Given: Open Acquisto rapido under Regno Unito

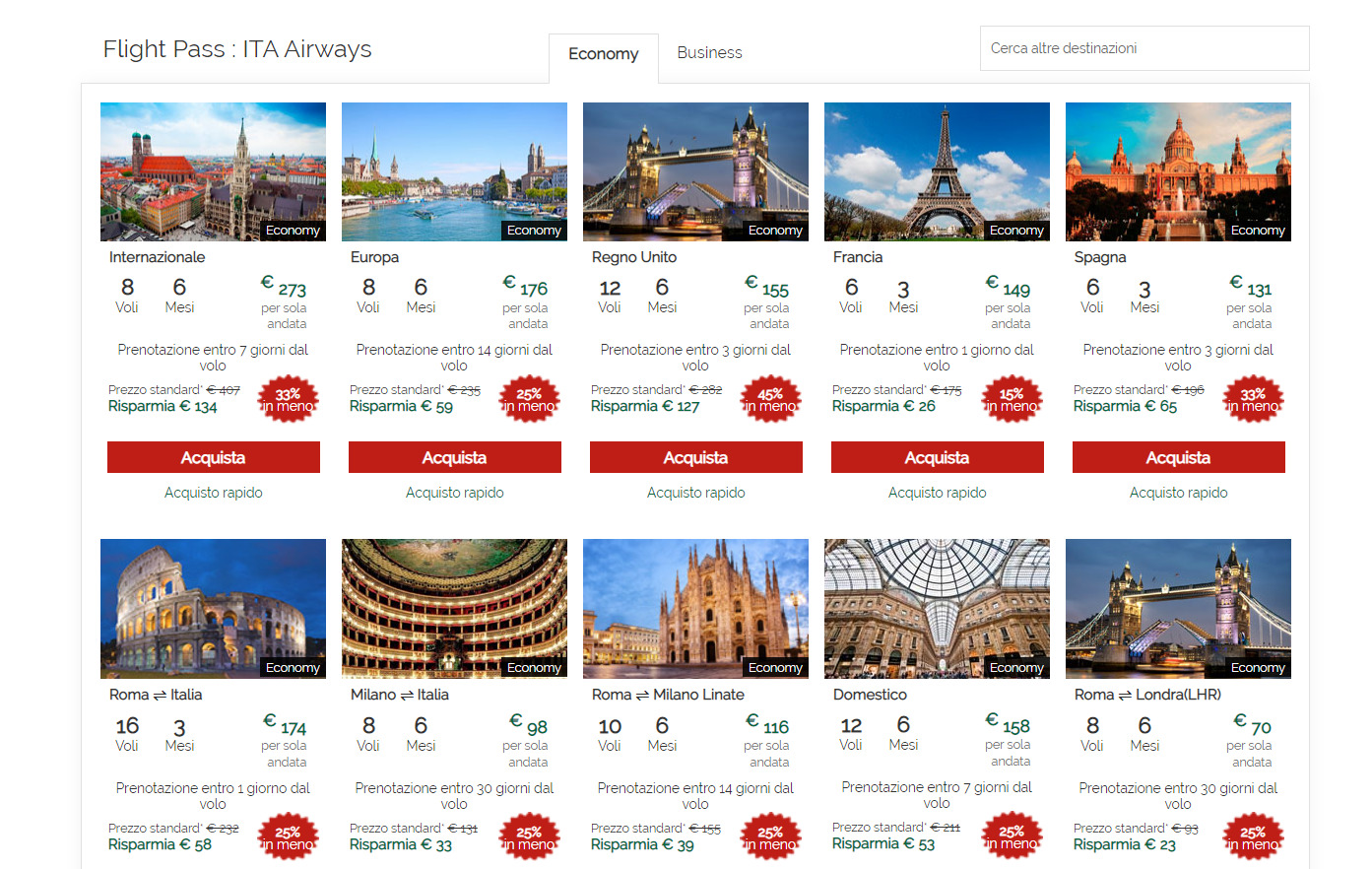Looking at the screenshot, I should pos(696,493).
